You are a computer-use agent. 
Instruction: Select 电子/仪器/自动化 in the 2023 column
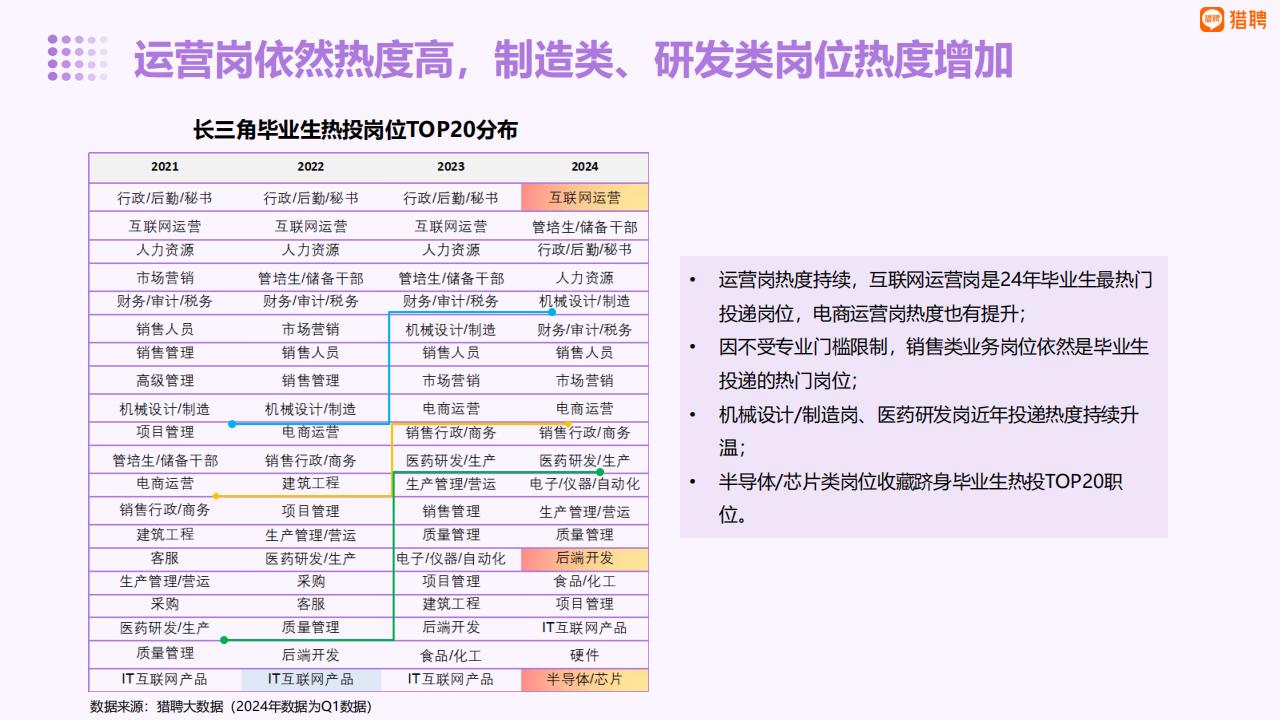point(451,558)
